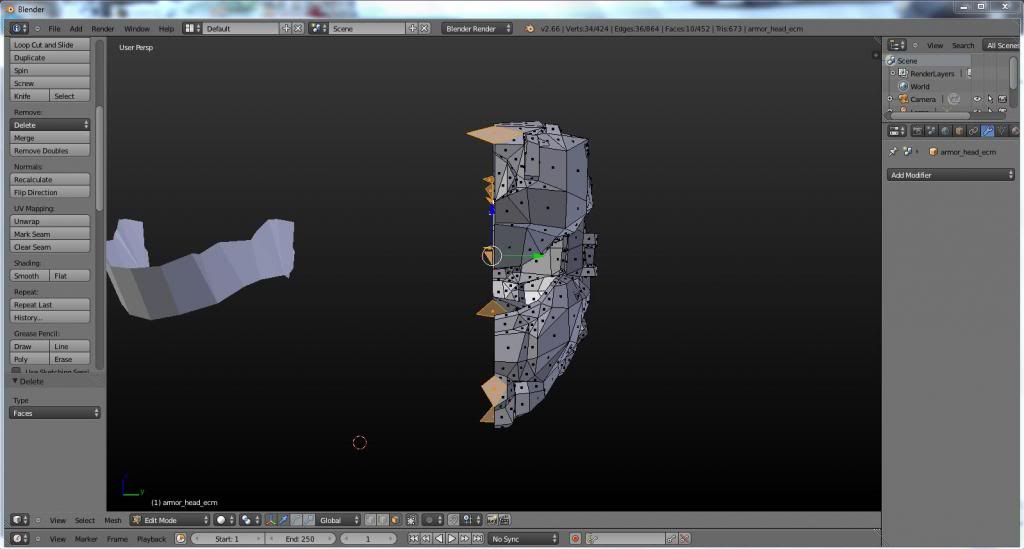The image size is (1024, 549).
Task: Add a new scene with plus button
Action: pos(413,29)
